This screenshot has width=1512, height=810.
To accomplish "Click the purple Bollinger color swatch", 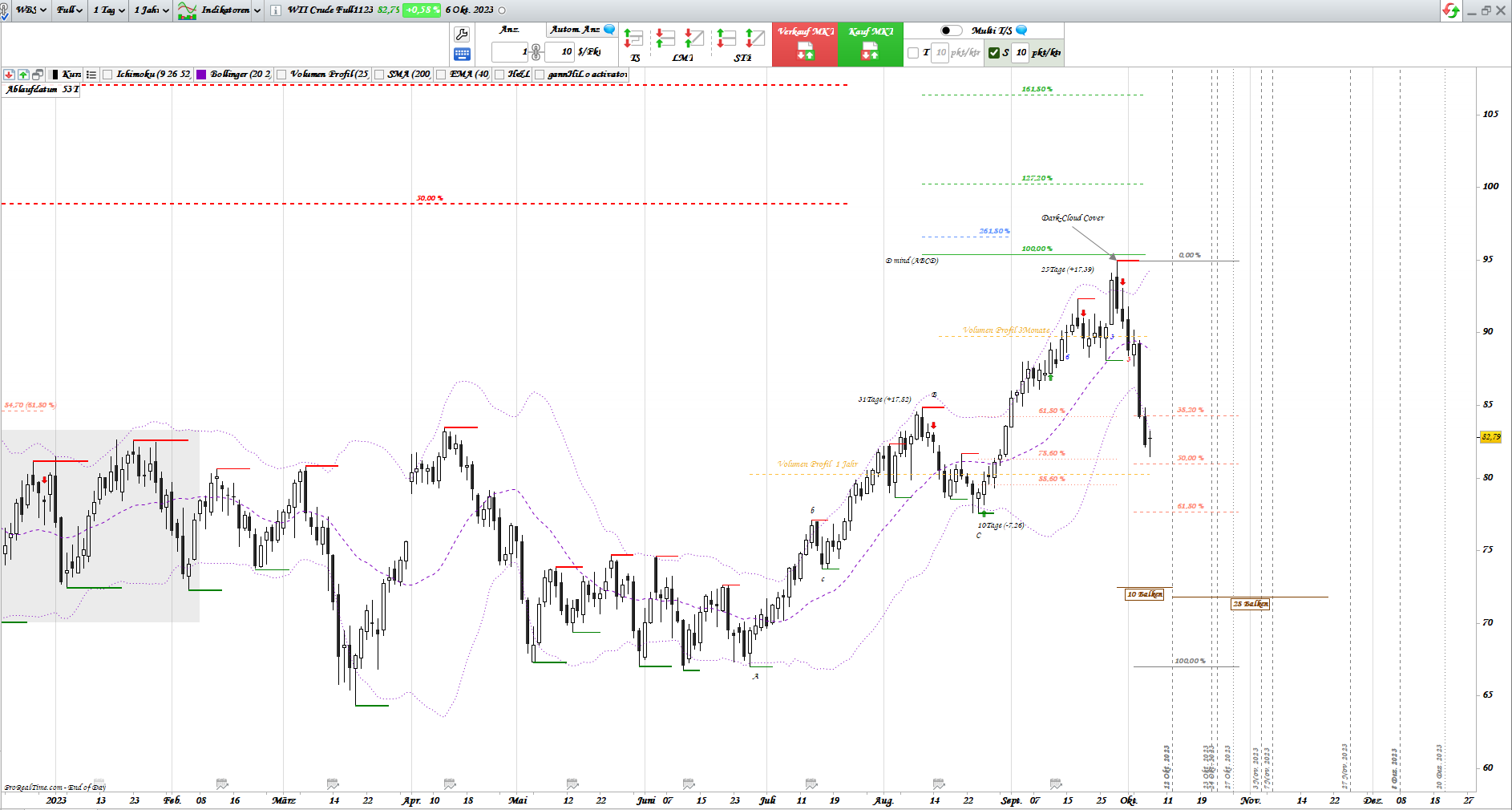I will [x=201, y=75].
